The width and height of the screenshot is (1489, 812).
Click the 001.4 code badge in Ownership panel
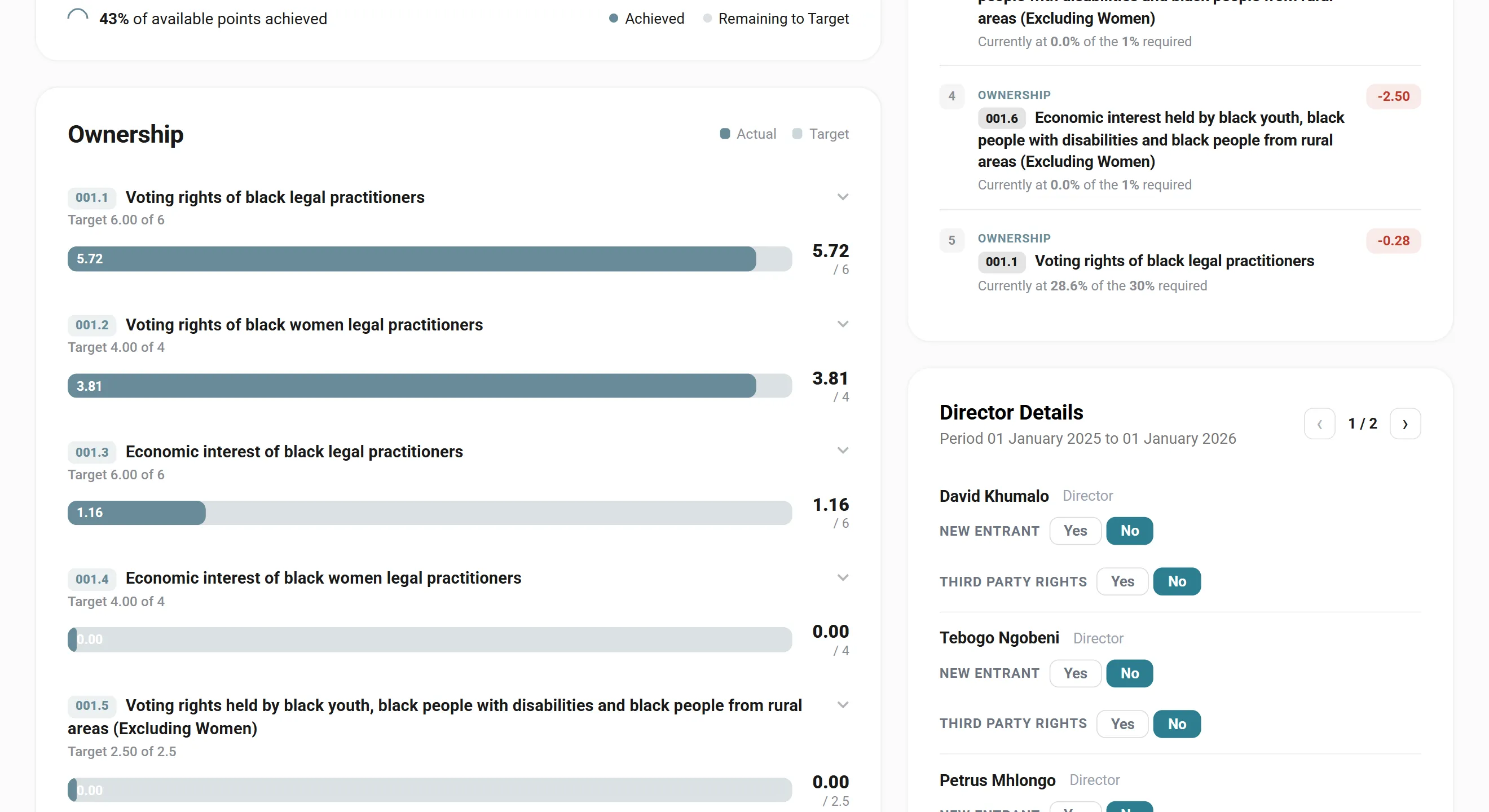click(92, 579)
